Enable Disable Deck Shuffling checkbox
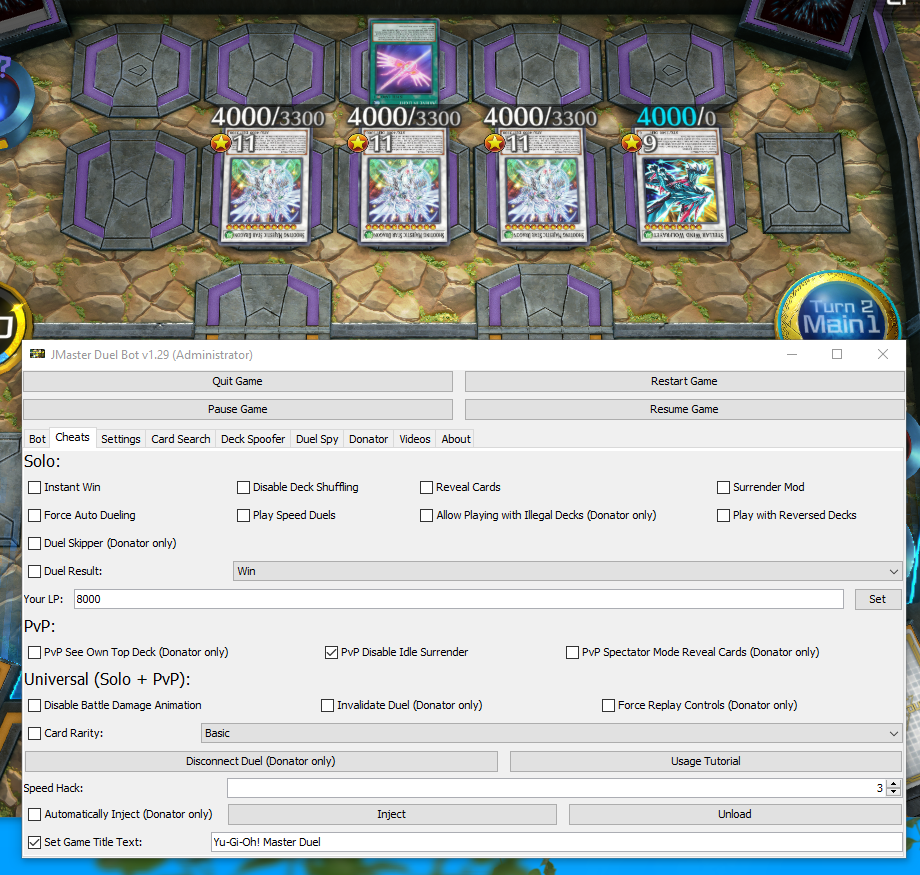 pyautogui.click(x=243, y=487)
